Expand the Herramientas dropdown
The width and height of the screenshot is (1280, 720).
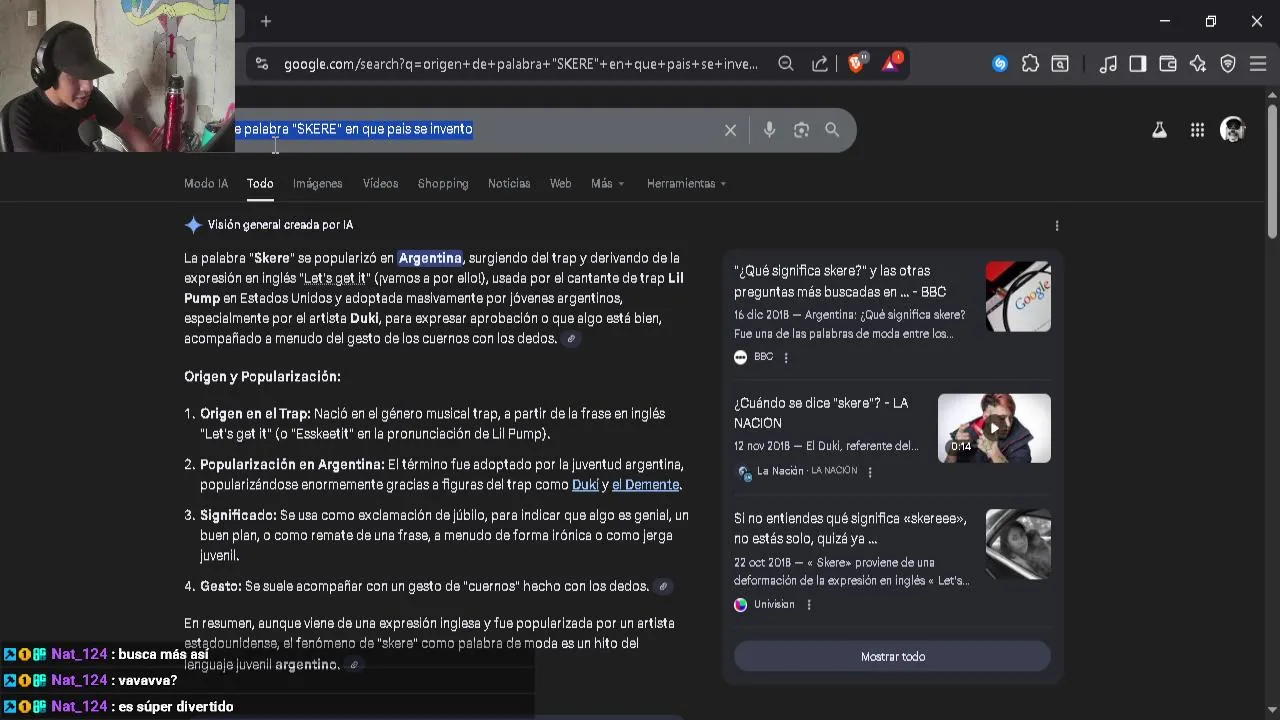point(687,184)
